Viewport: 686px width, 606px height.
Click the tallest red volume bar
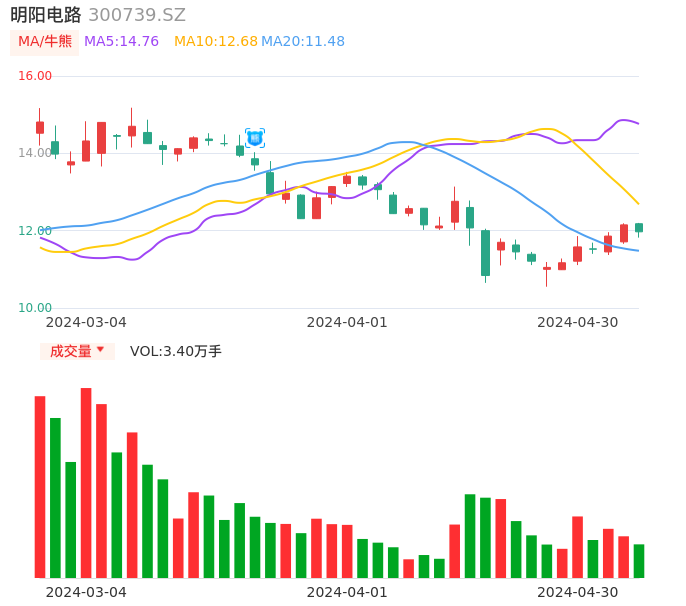pyautogui.click(x=86, y=482)
